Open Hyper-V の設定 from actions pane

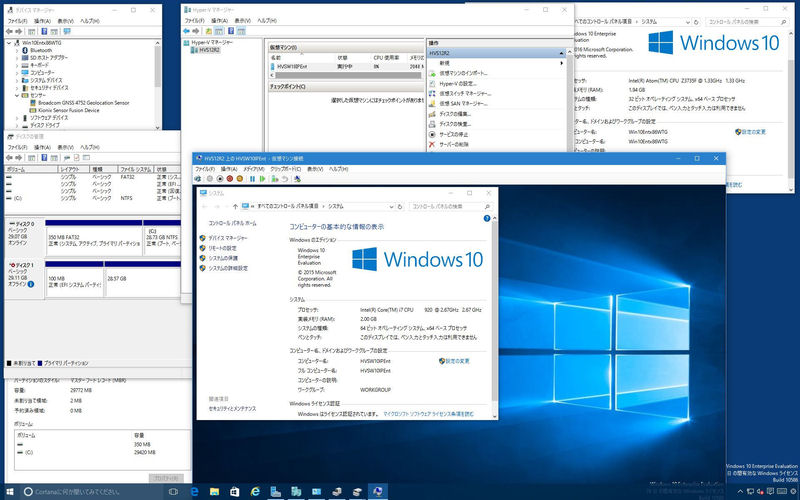[x=458, y=84]
